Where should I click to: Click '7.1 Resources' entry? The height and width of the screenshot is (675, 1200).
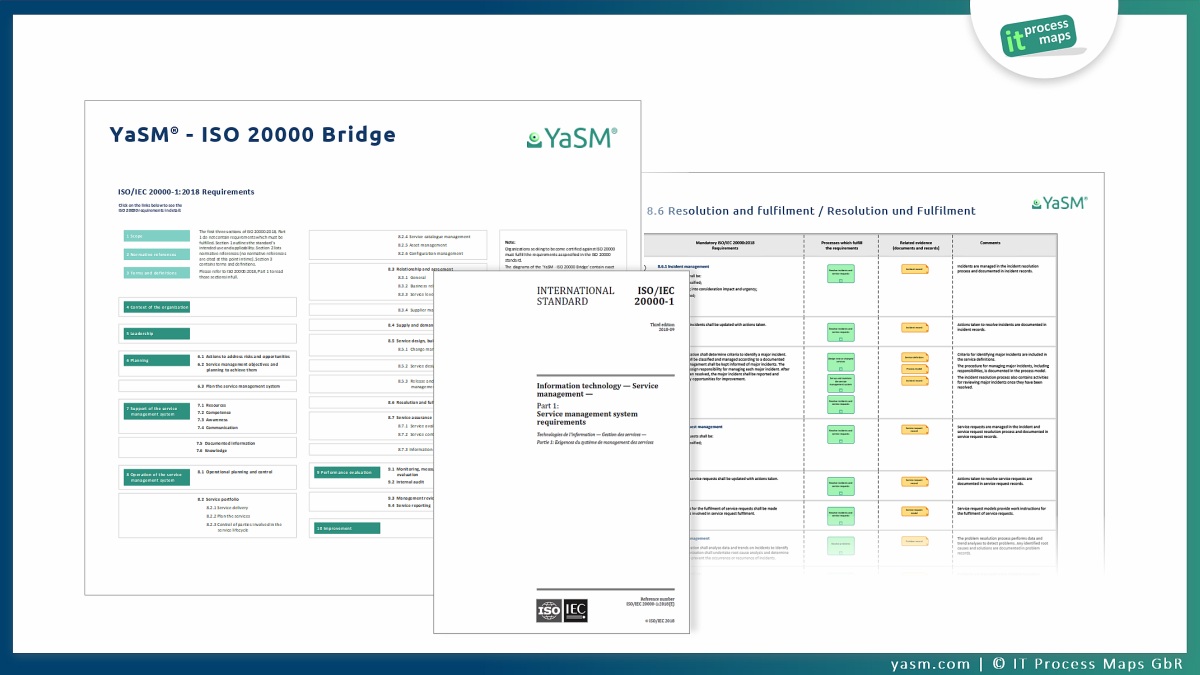211,405
